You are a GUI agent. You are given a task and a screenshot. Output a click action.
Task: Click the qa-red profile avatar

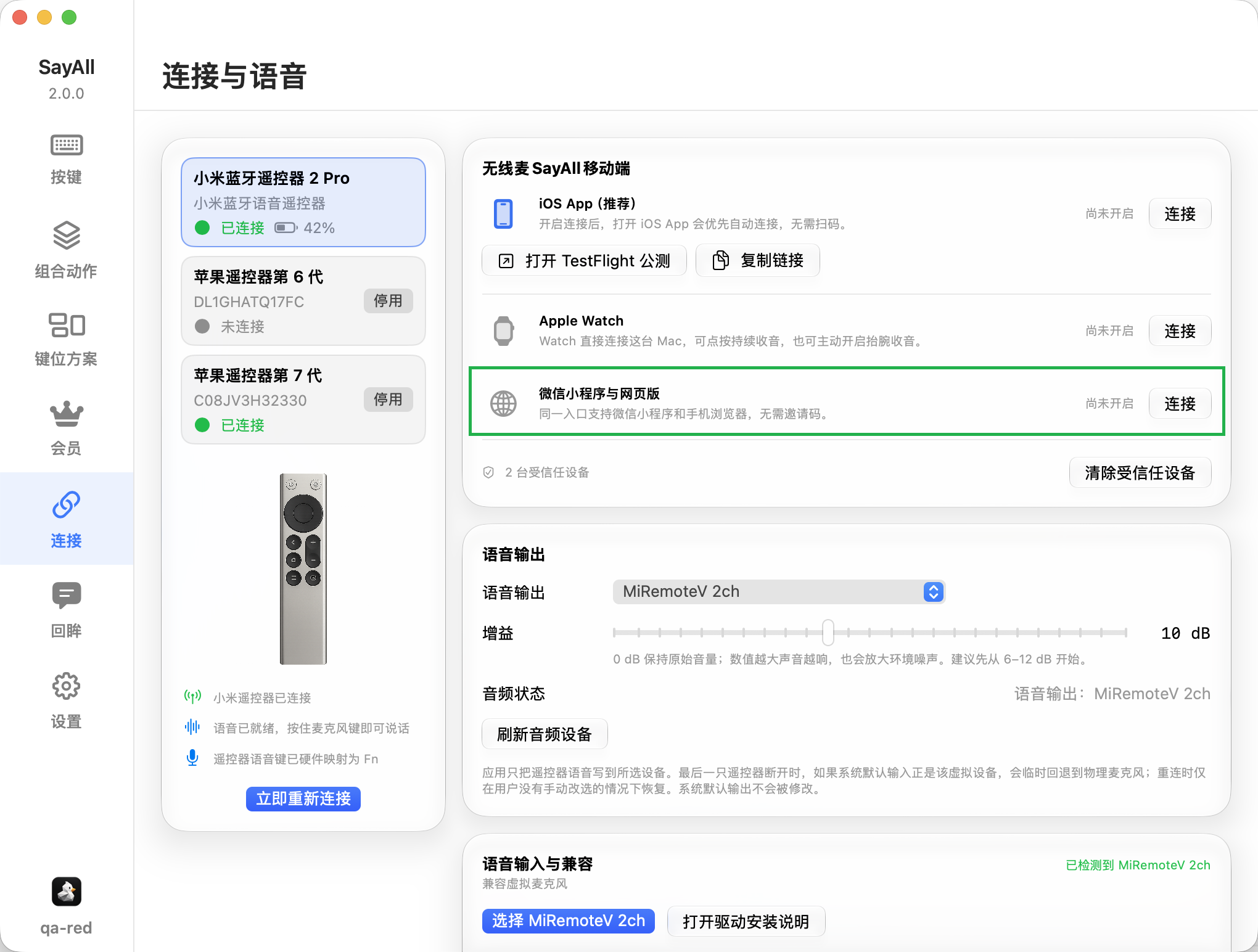pyautogui.click(x=67, y=892)
